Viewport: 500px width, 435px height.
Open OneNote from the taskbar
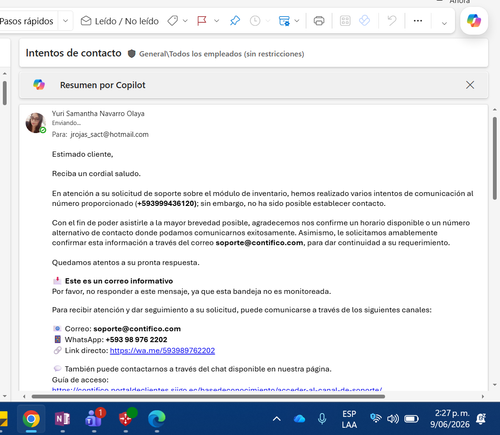62,419
